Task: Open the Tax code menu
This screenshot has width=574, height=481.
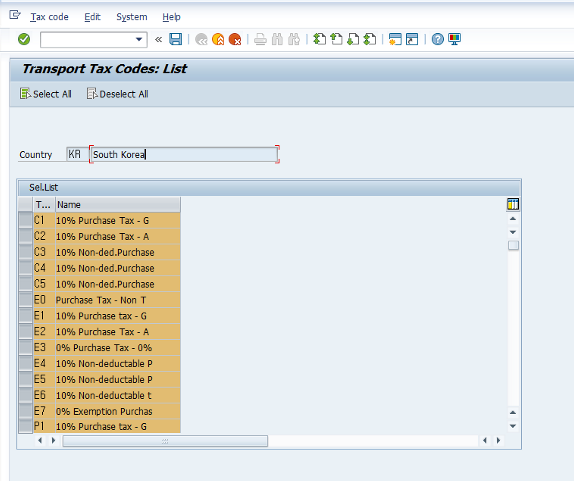Action: pyautogui.click(x=49, y=17)
